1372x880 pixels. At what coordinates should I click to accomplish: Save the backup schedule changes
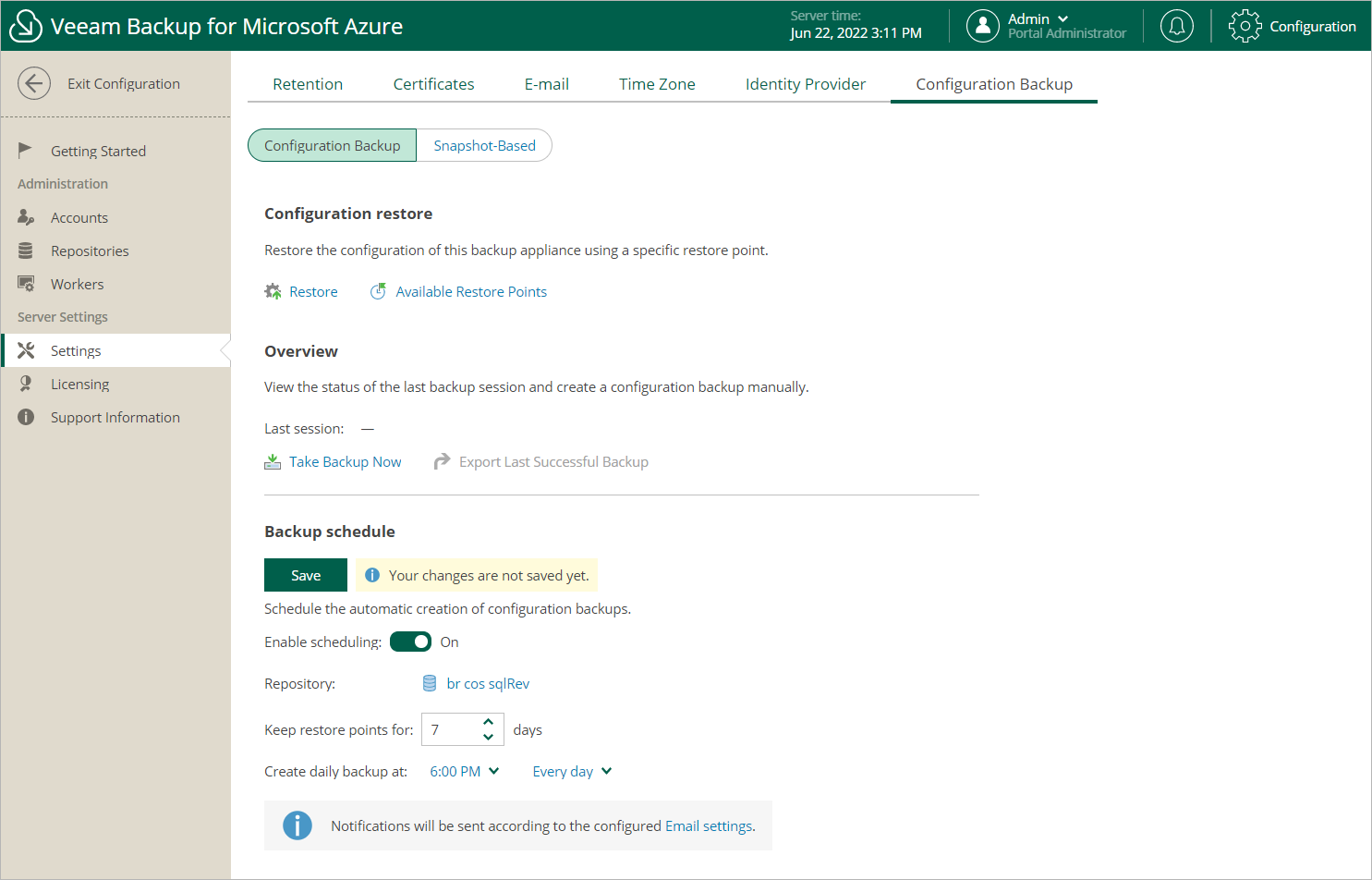click(x=306, y=575)
